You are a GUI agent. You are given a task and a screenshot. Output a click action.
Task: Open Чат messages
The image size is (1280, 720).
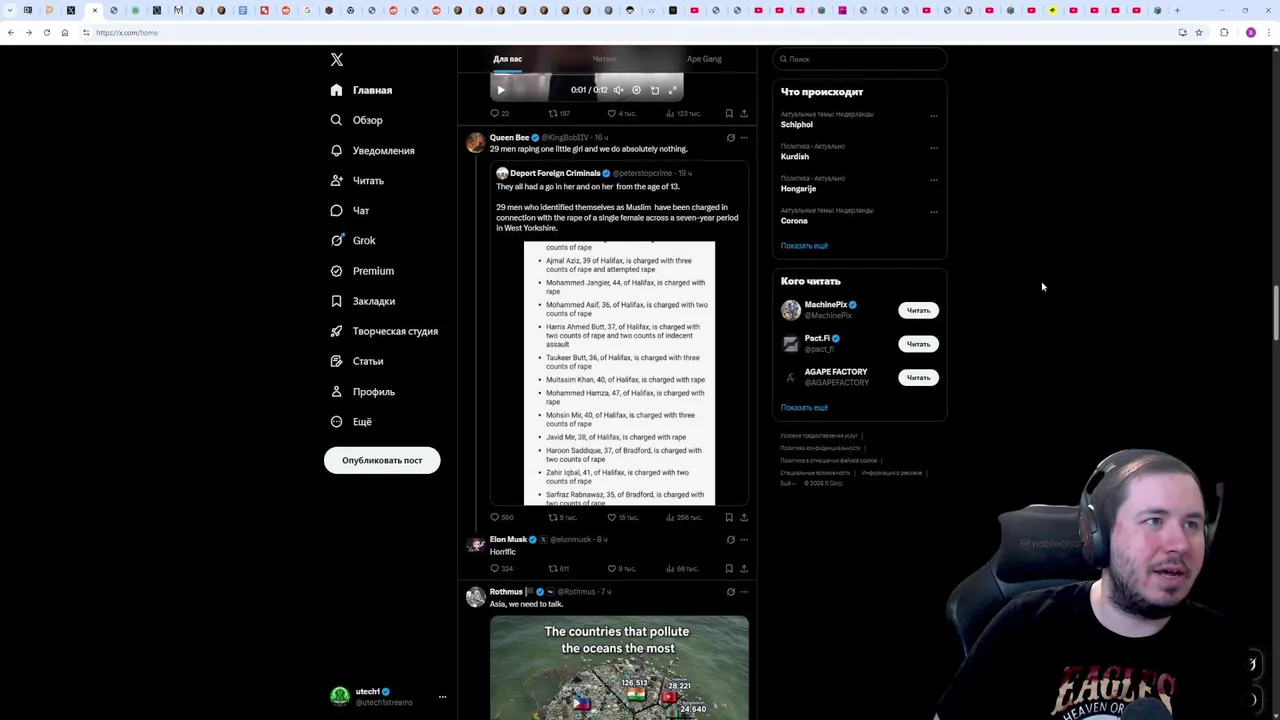click(x=350, y=210)
